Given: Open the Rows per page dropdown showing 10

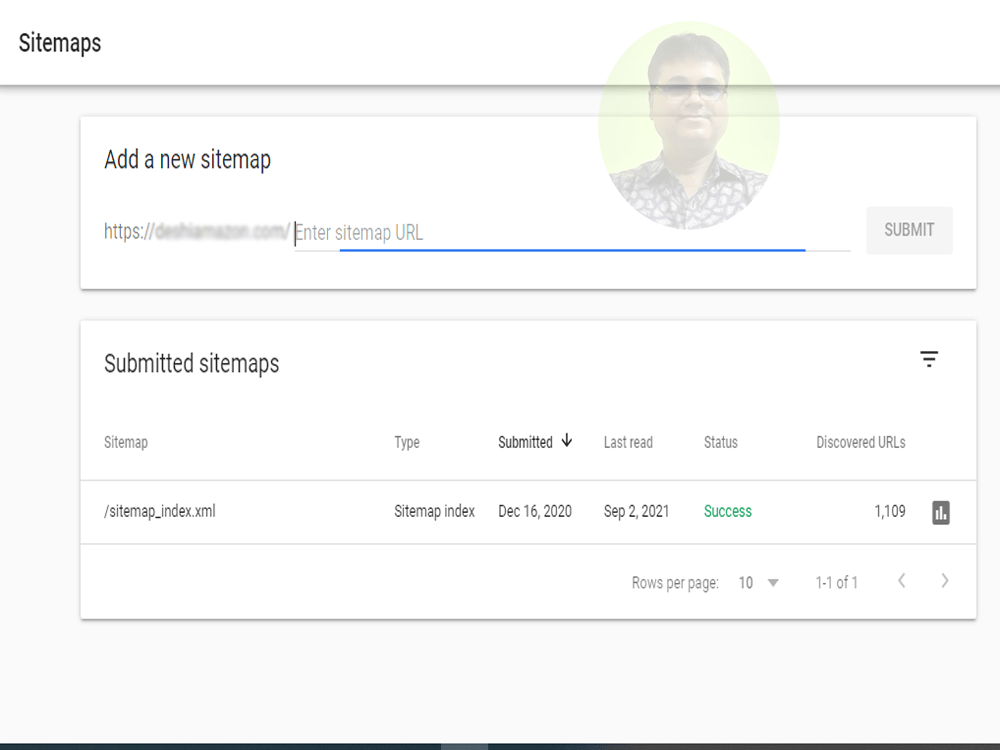Looking at the screenshot, I should tap(758, 582).
